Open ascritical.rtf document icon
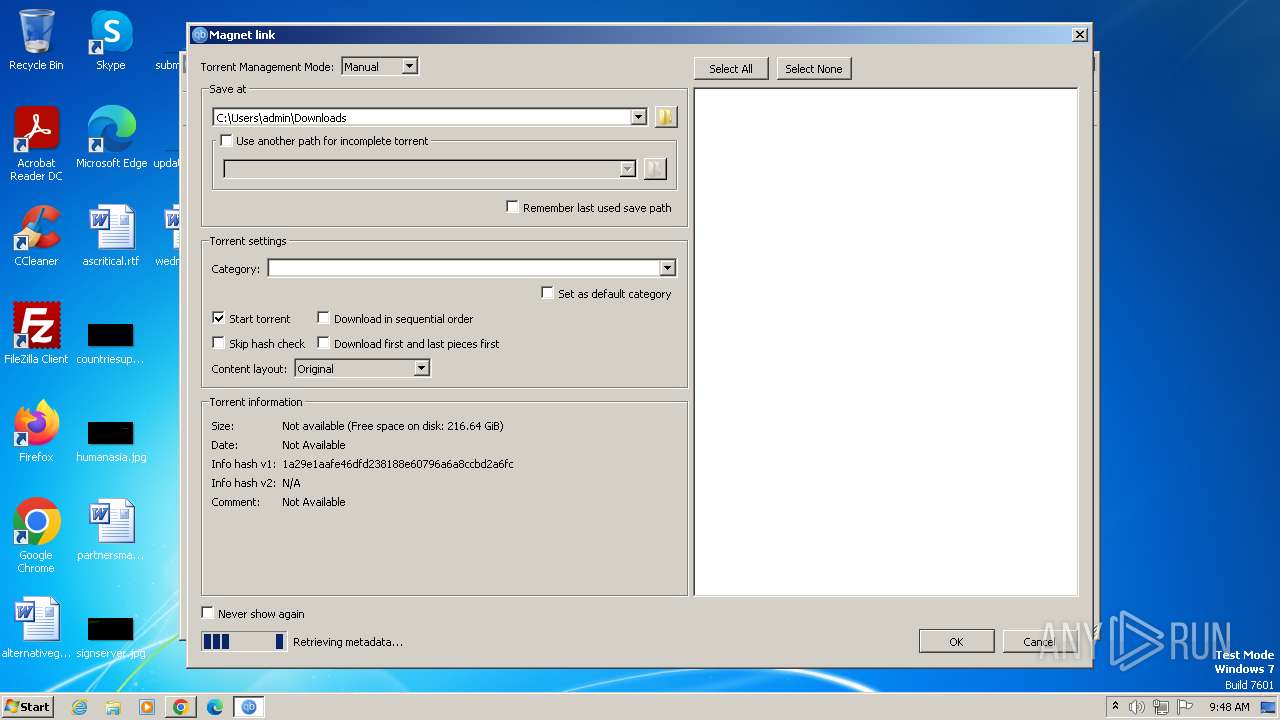Image resolution: width=1280 pixels, height=720 pixels. point(110,236)
